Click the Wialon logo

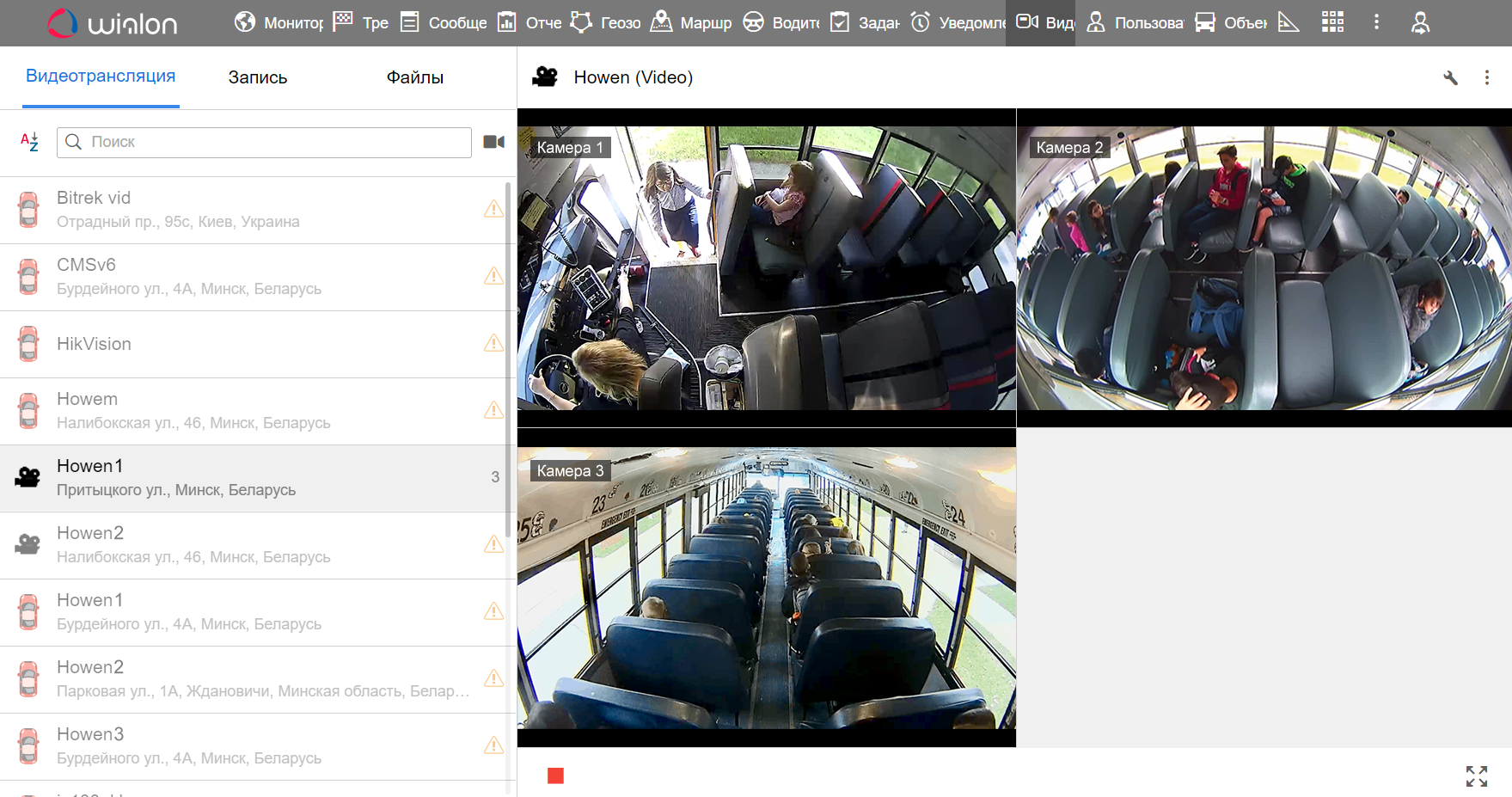click(113, 23)
